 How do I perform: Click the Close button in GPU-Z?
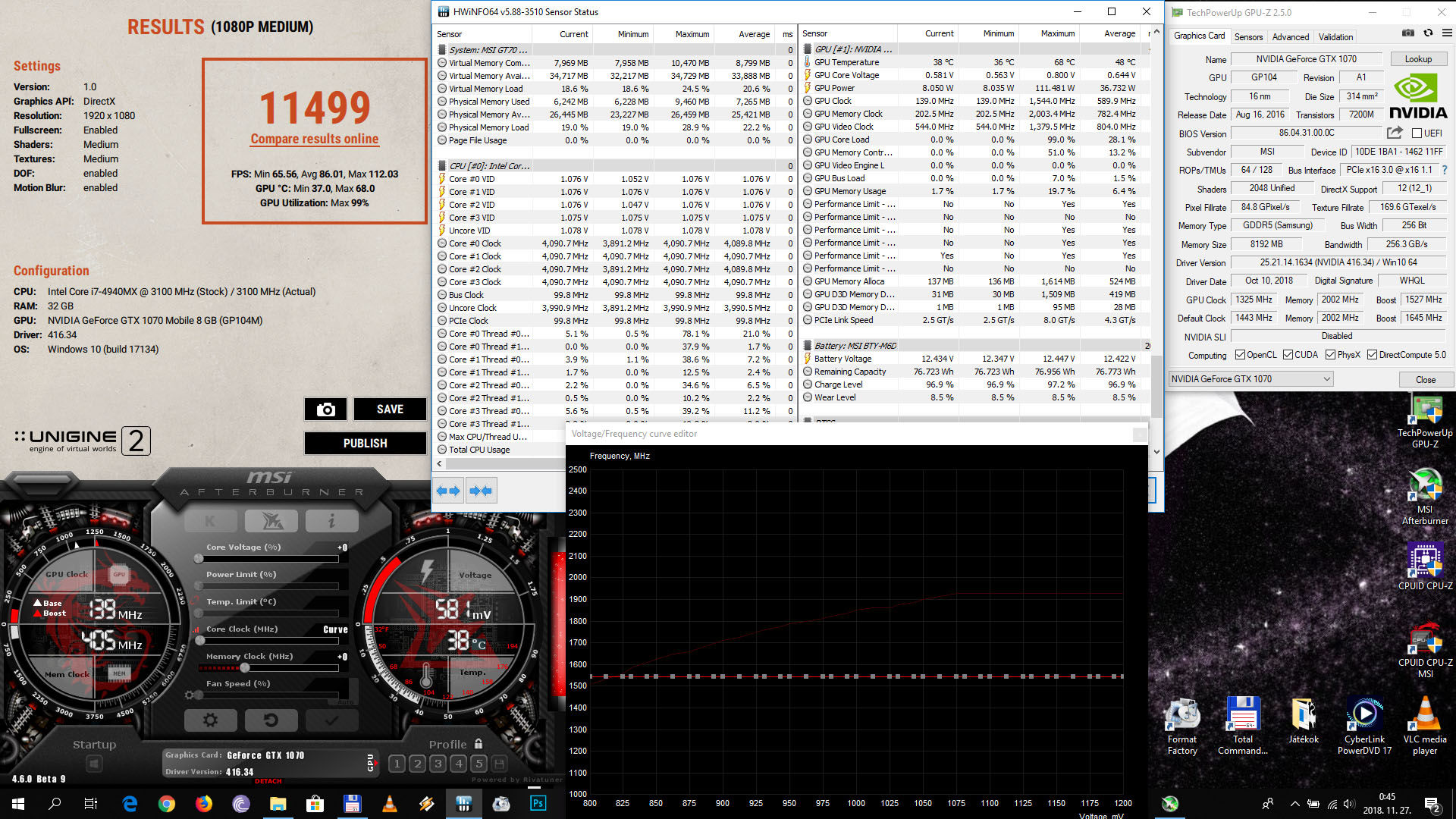tap(1425, 380)
